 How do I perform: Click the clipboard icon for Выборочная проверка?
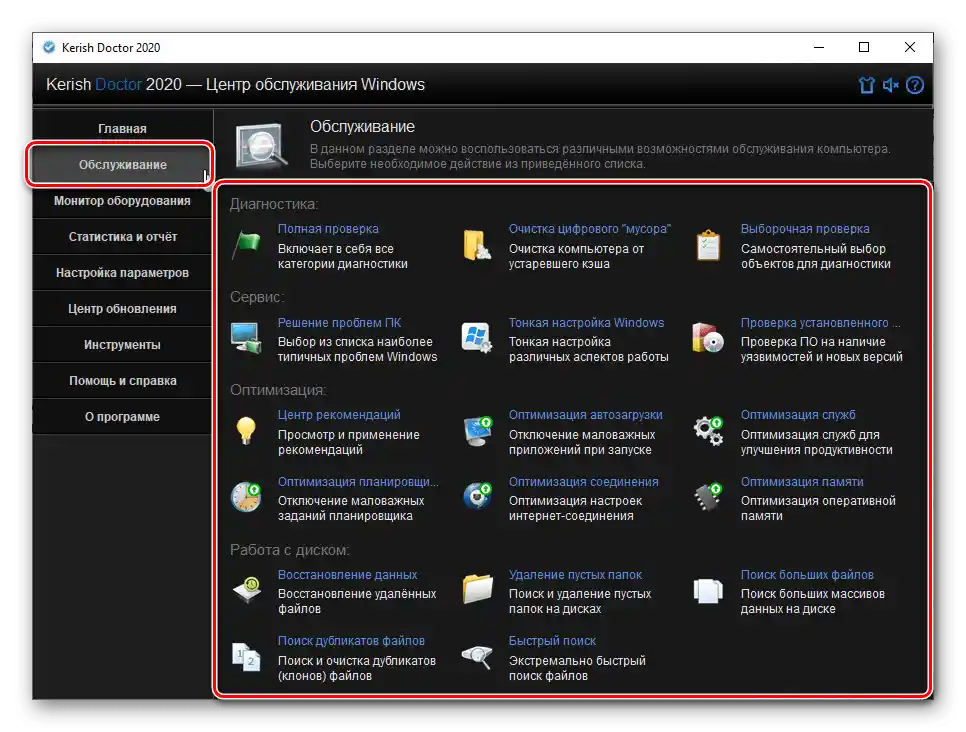point(708,246)
